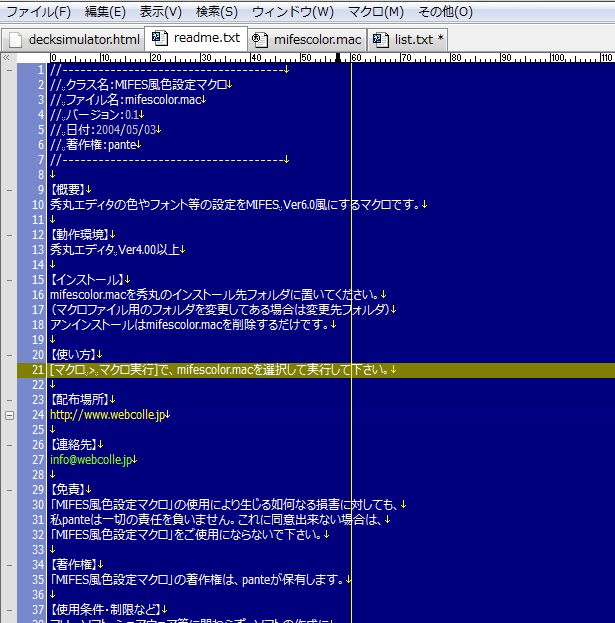615x623 pixels.
Task: Click the double-chevron icon left of ruler
Action: coord(6,57)
